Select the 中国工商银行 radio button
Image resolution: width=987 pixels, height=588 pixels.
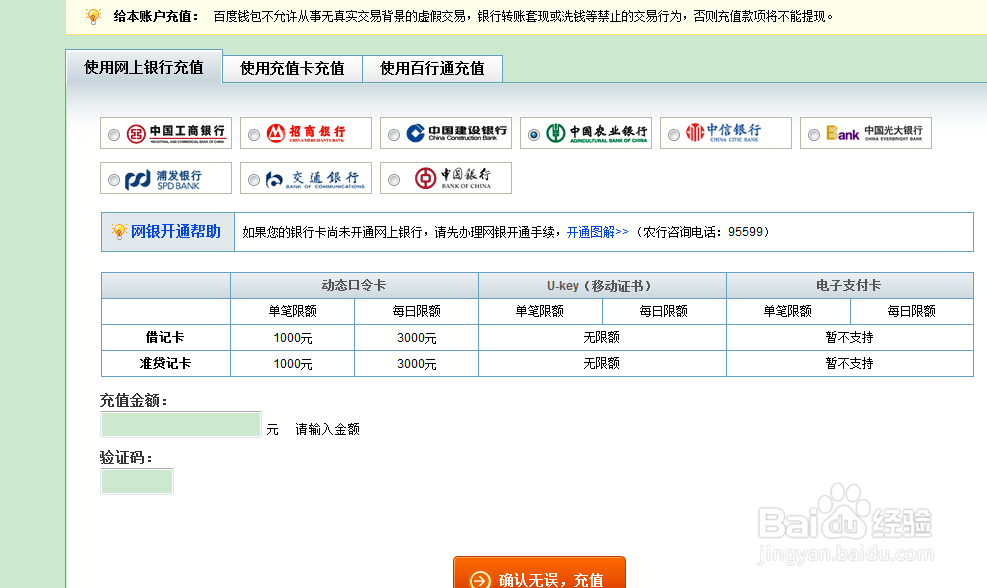(114, 135)
